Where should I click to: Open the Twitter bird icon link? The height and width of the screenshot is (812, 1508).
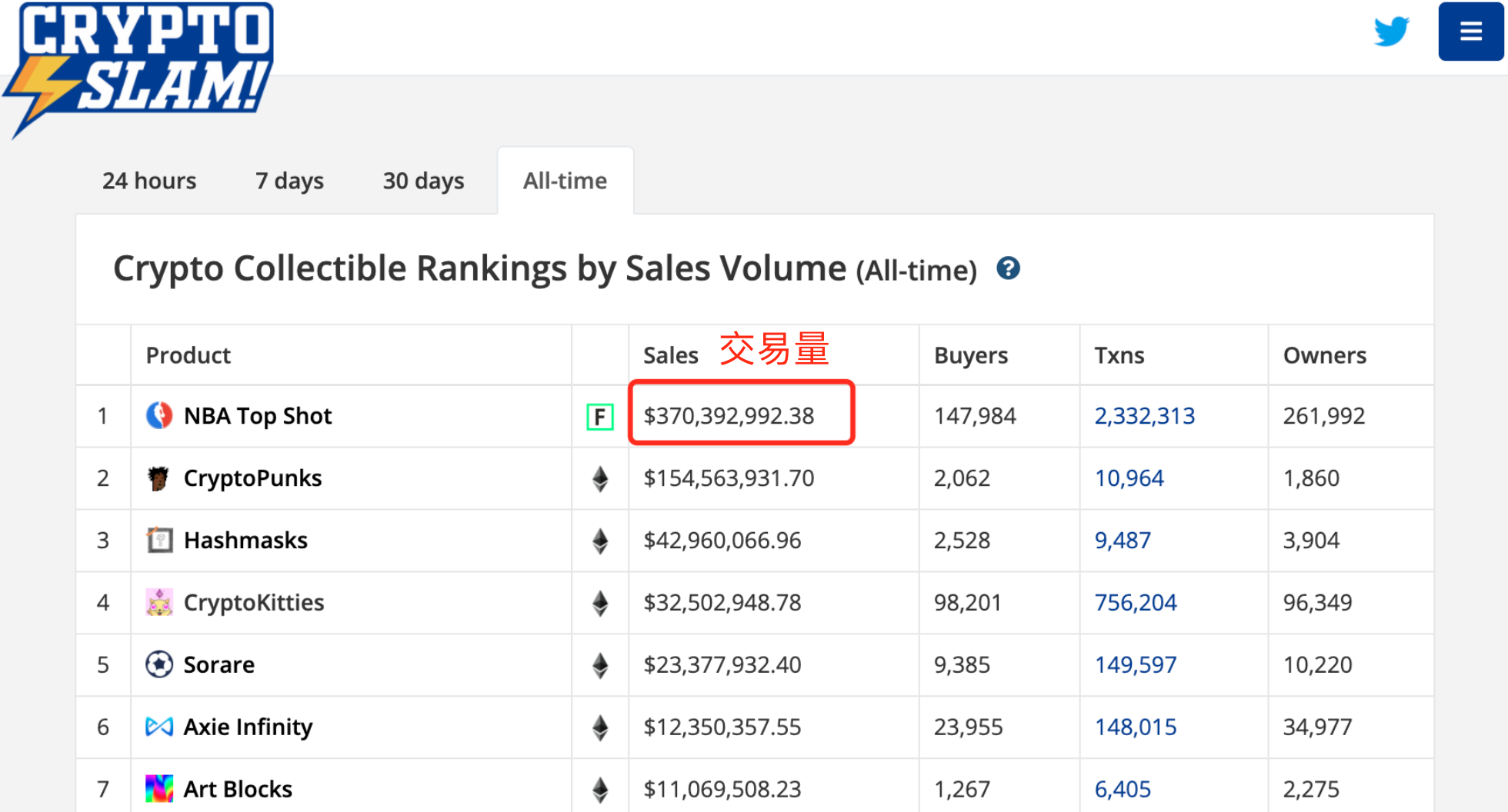[x=1391, y=32]
